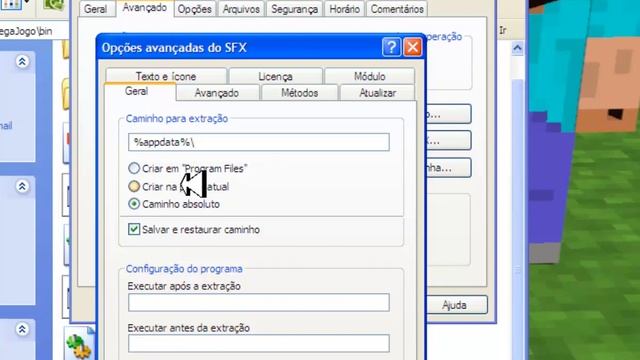Switch to Horário tab in background dialog
The height and width of the screenshot is (360, 640).
(x=344, y=9)
